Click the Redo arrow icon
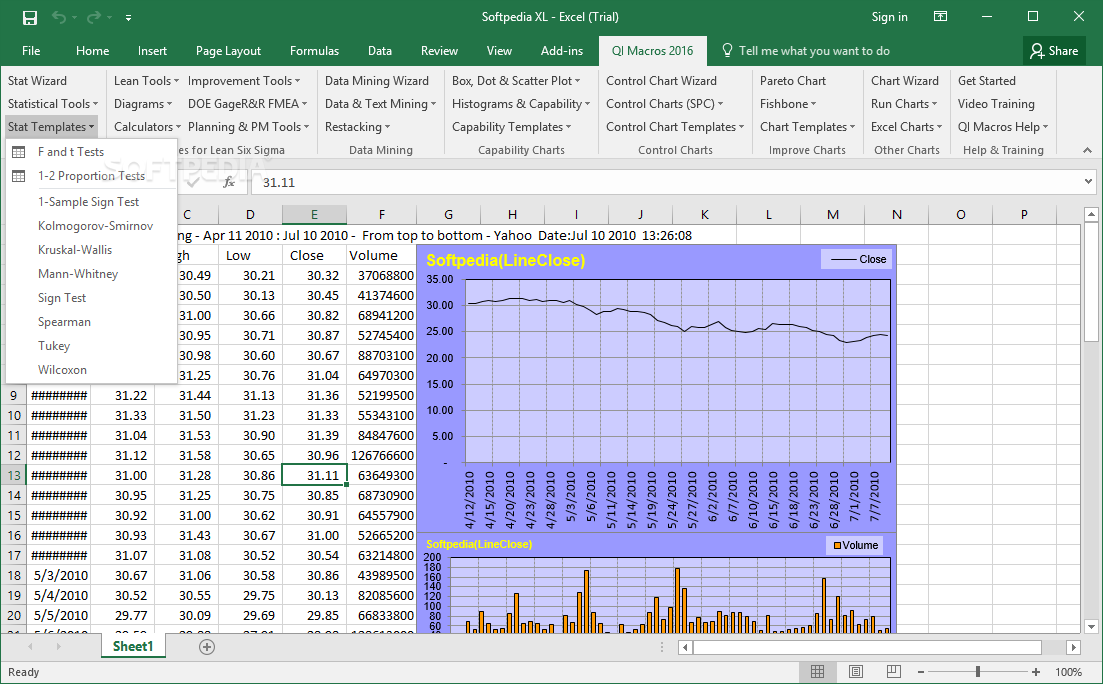Viewport: 1103px width, 684px height. [94, 18]
